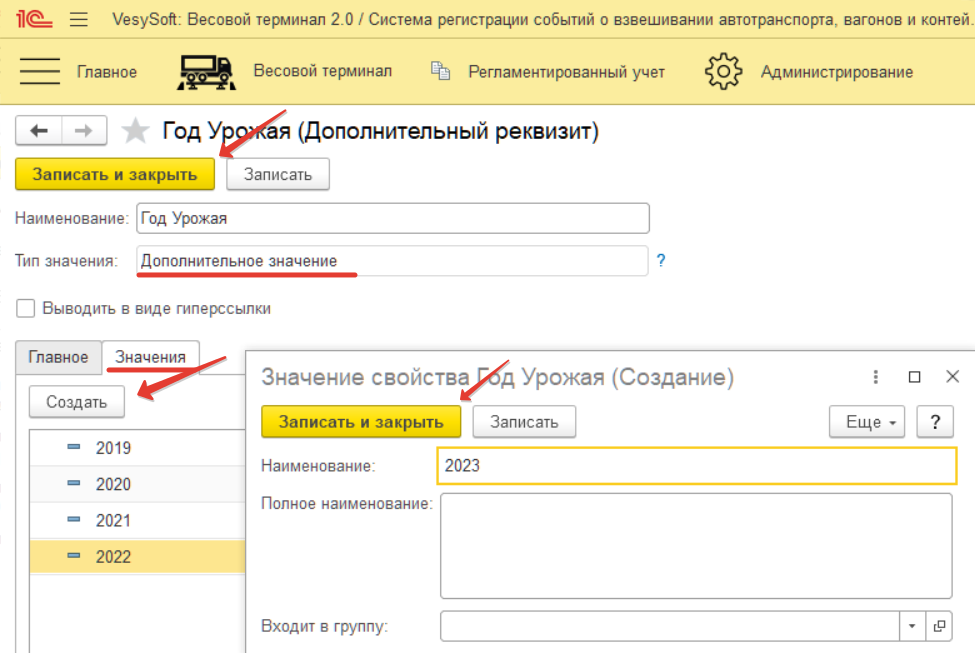Expand the Входит в группу dropdown arrow

point(912,626)
